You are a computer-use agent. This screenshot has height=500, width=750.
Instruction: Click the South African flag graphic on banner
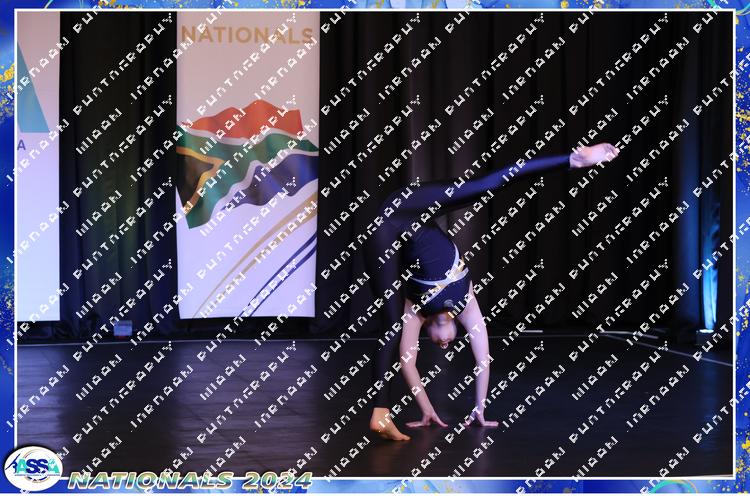tap(247, 163)
